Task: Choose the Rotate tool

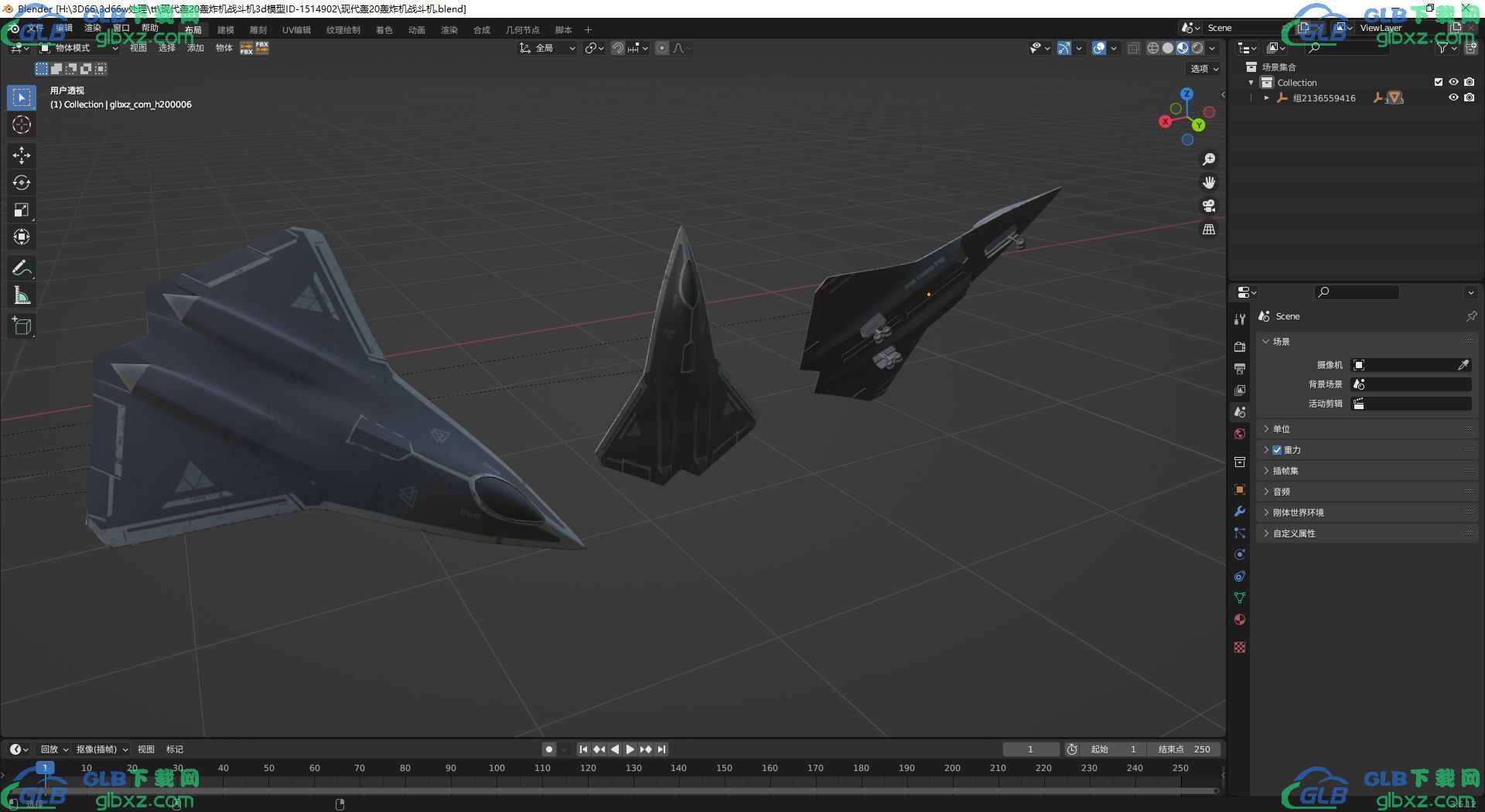Action: pyautogui.click(x=22, y=183)
